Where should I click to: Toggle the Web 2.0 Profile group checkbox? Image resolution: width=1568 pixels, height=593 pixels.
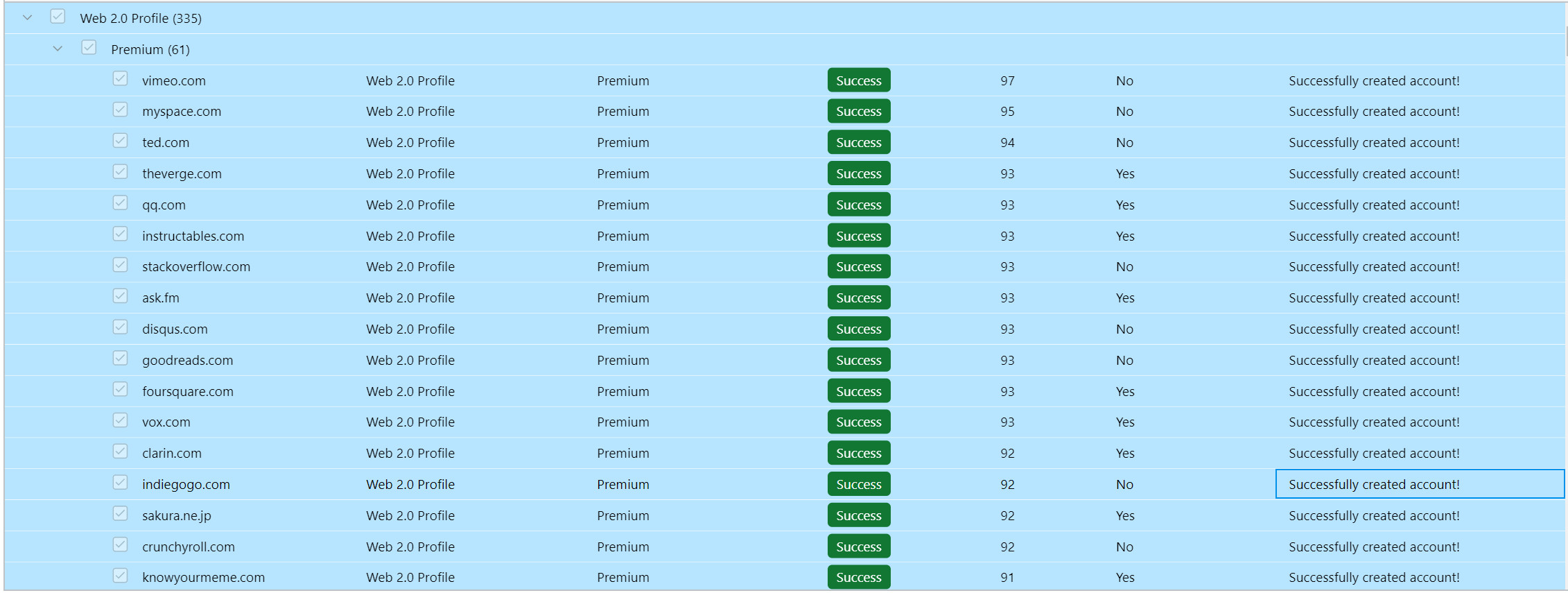click(58, 17)
